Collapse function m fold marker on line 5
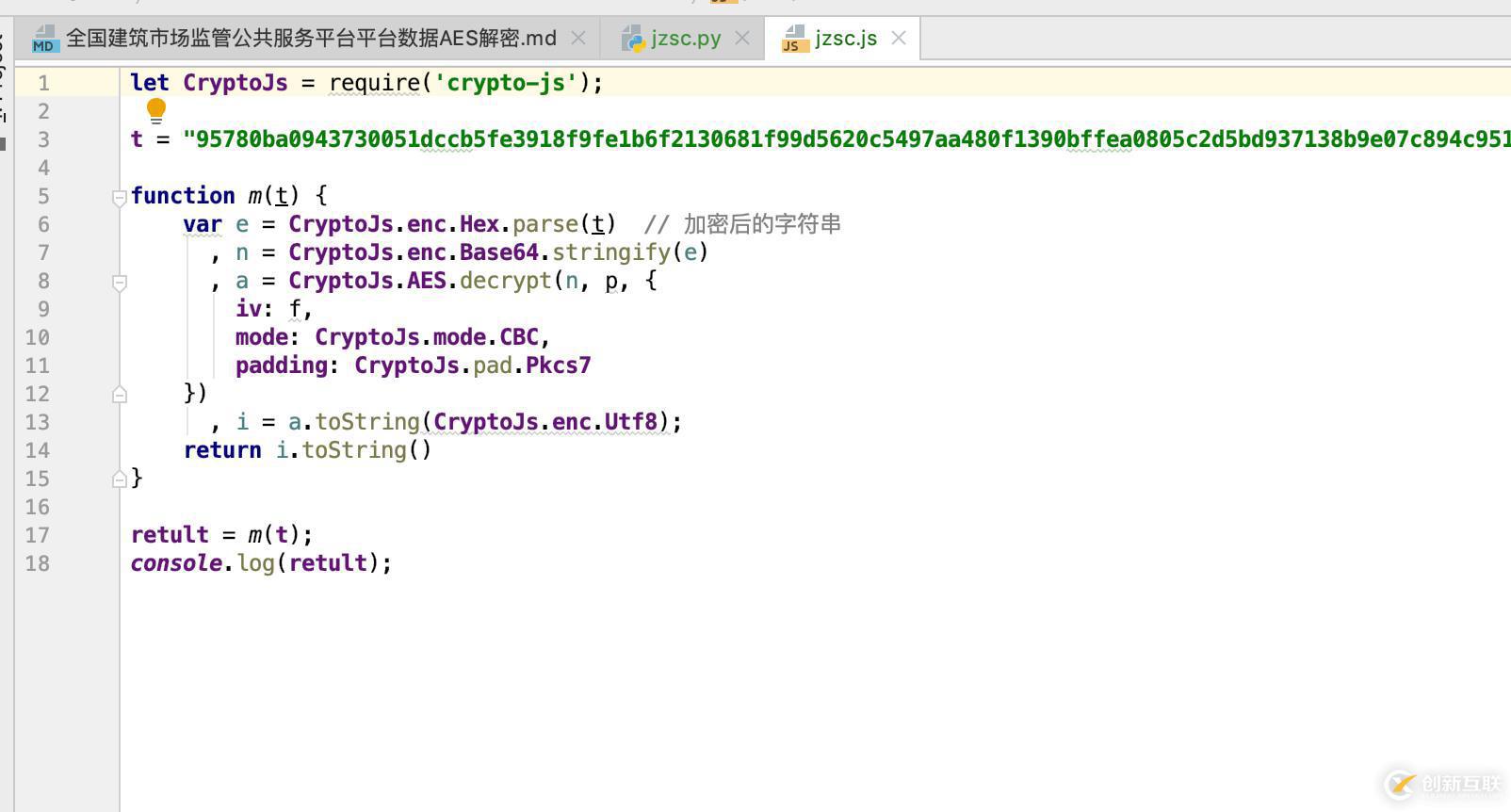Image resolution: width=1511 pixels, height=812 pixels. (120, 197)
